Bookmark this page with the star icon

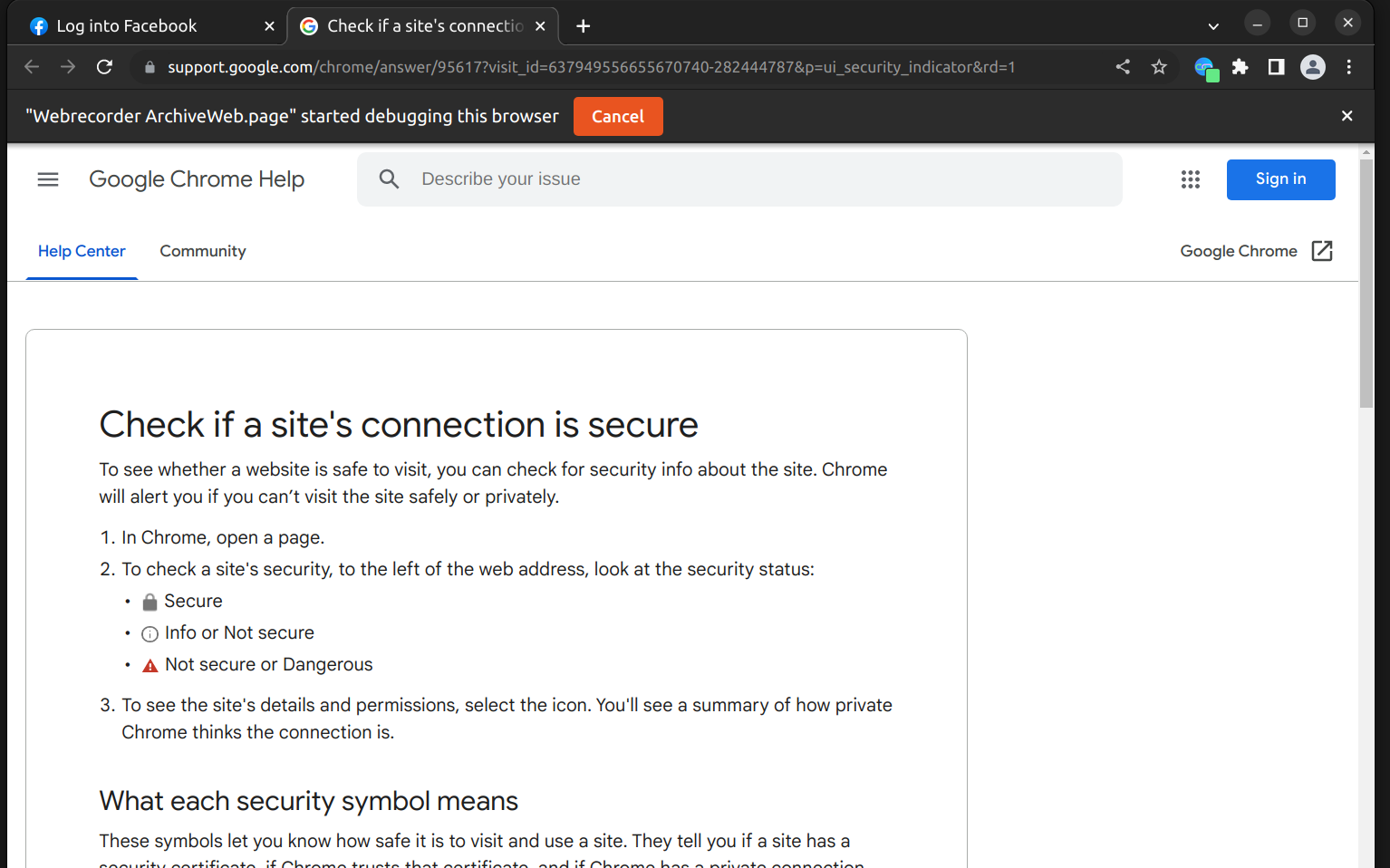coord(1159,67)
